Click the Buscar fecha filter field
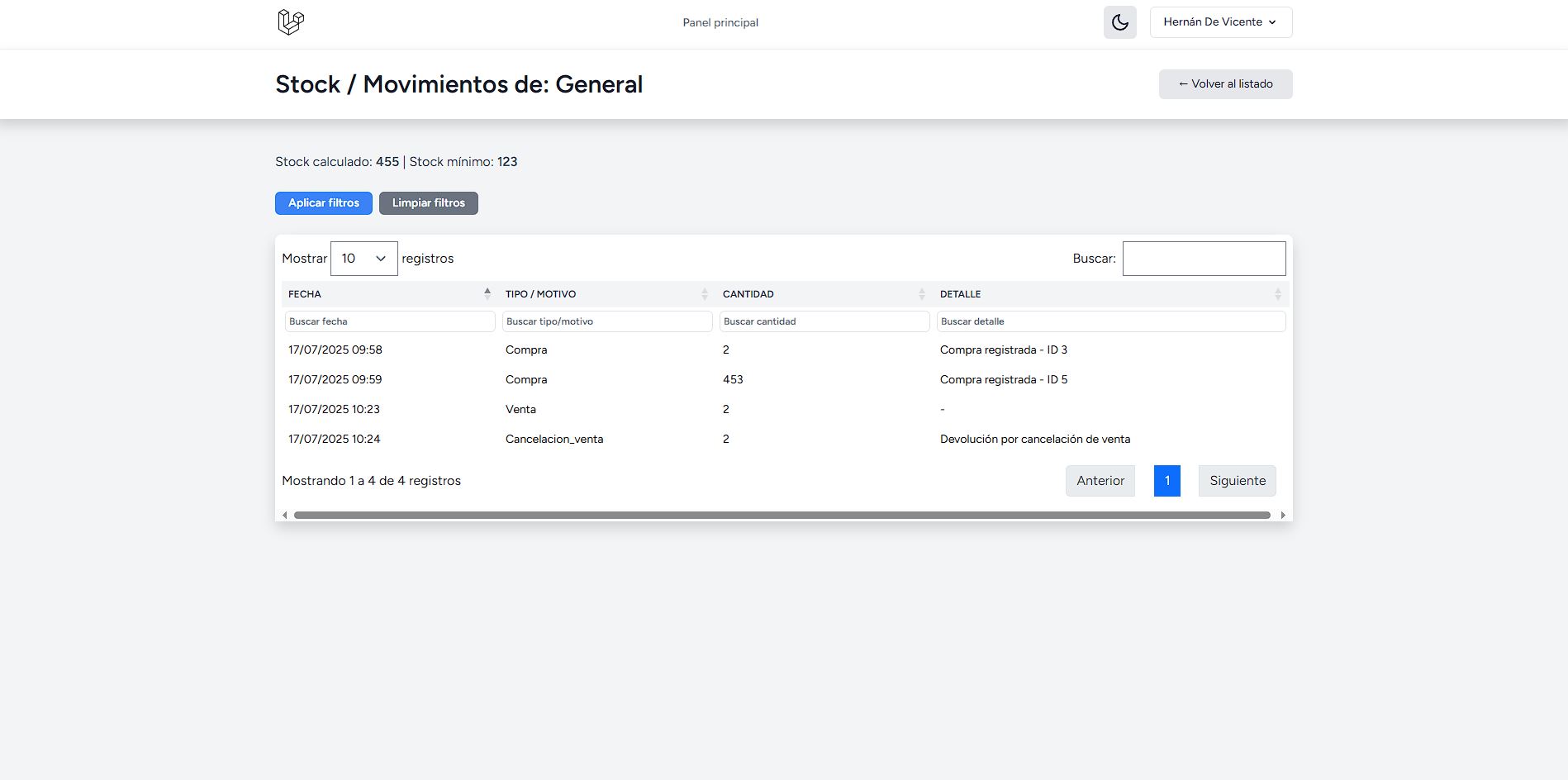Image resolution: width=1568 pixels, height=780 pixels. coord(389,321)
